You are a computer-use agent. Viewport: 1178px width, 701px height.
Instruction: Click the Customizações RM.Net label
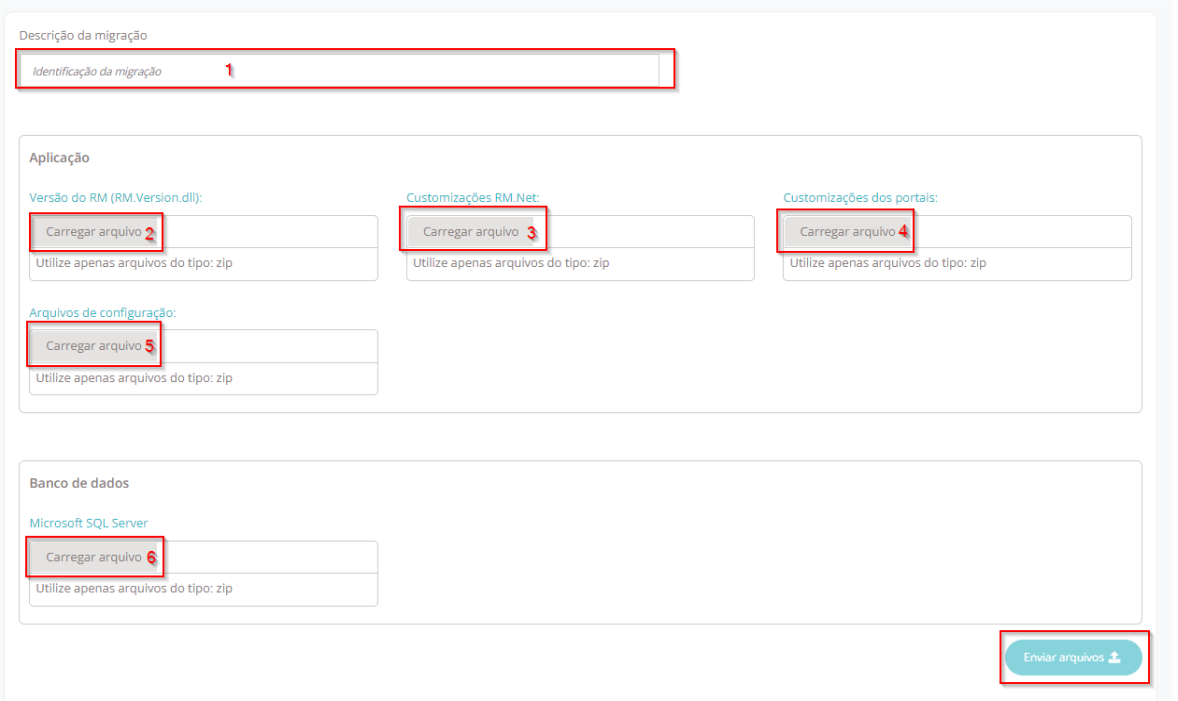pos(473,198)
